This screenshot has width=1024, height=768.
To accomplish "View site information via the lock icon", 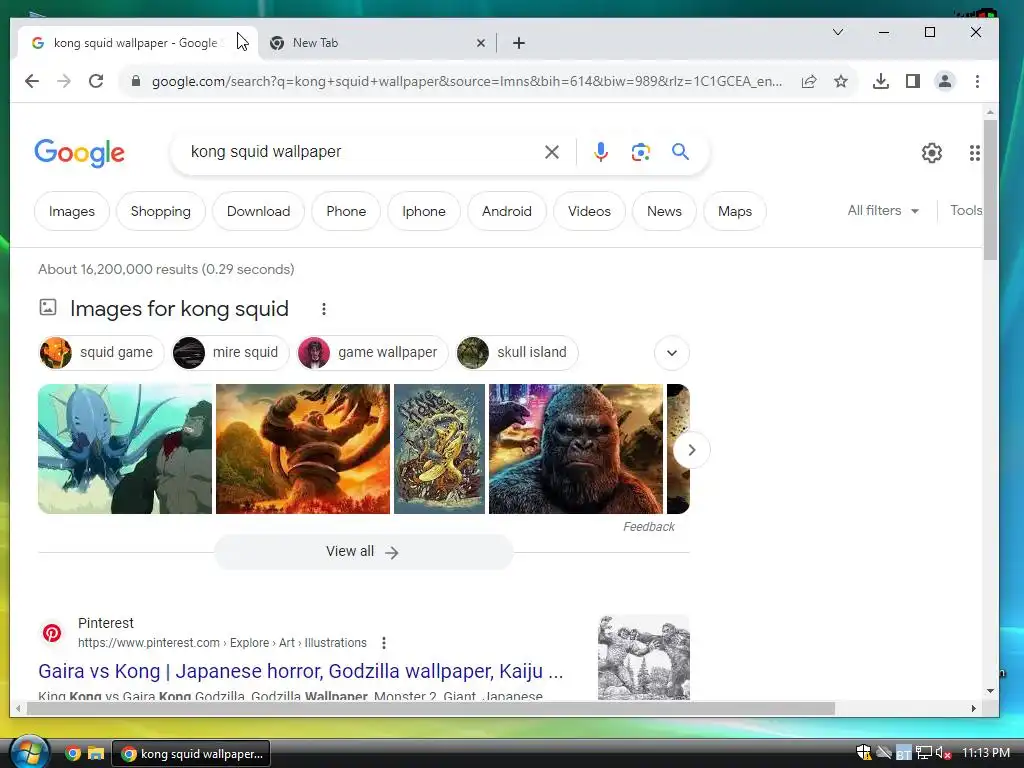I will 135,81.
